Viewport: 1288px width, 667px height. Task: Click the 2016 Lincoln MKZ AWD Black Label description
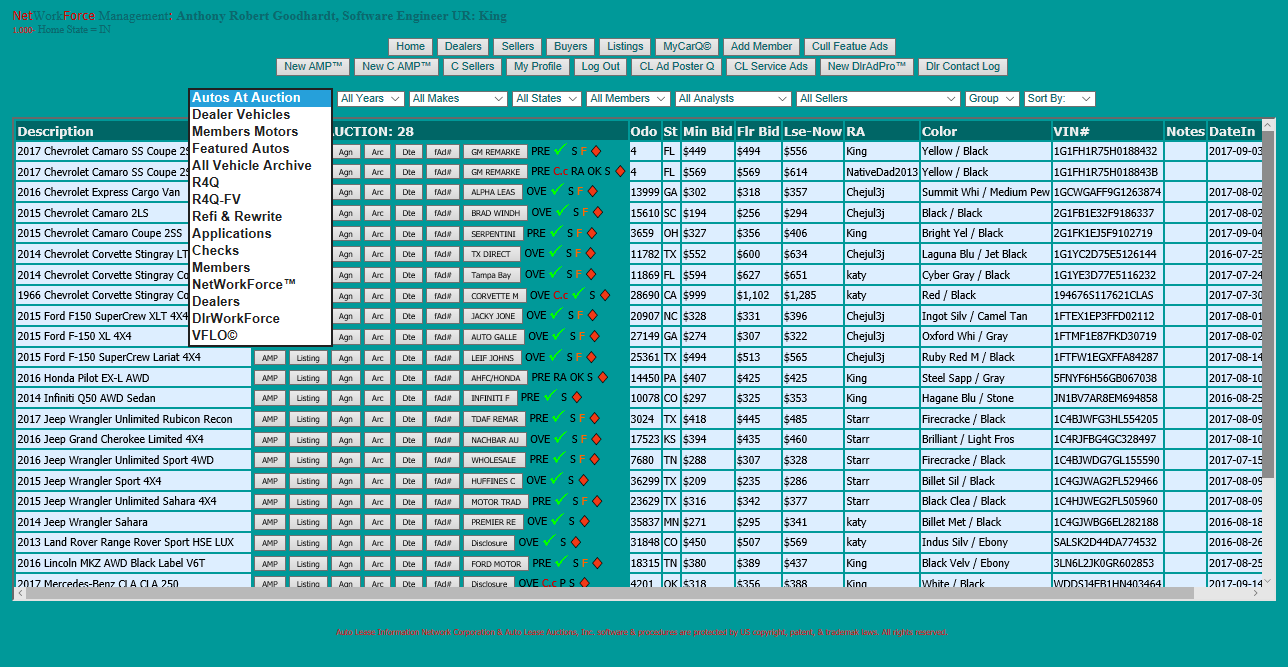coord(133,563)
